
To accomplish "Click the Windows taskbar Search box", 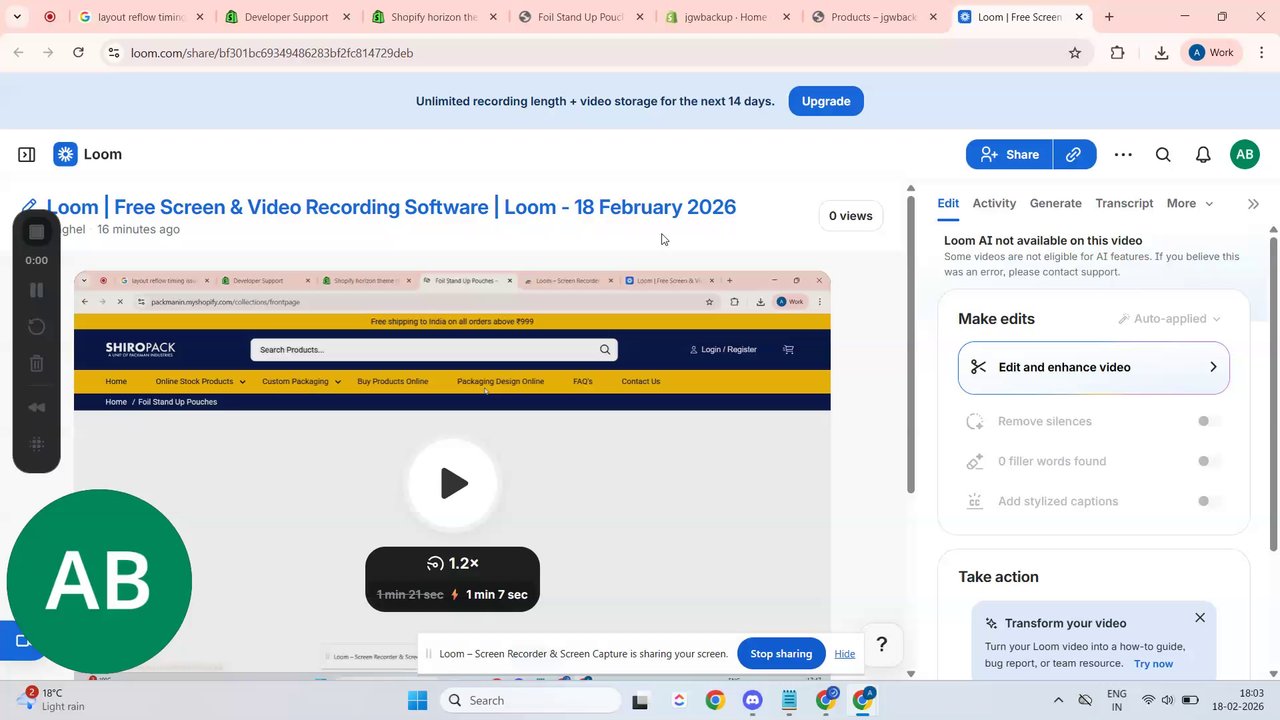I will (x=530, y=700).
